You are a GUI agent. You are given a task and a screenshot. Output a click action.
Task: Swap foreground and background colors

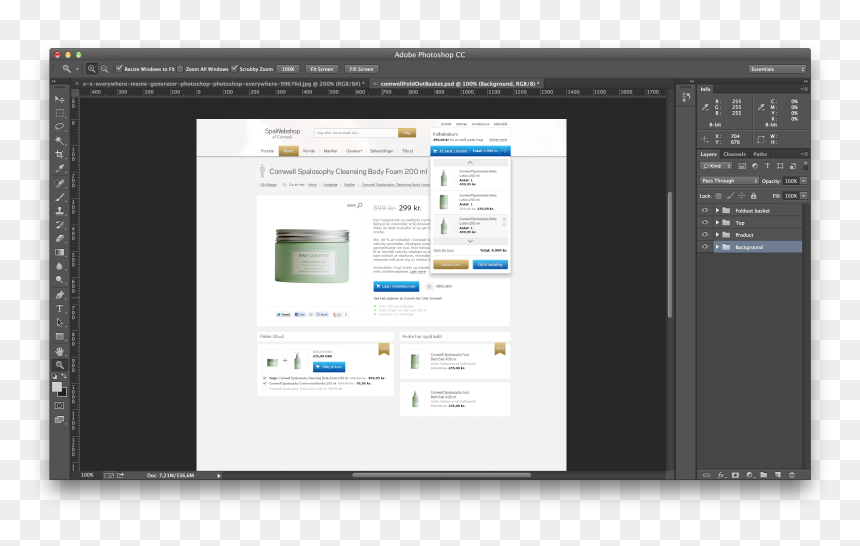click(x=64, y=376)
